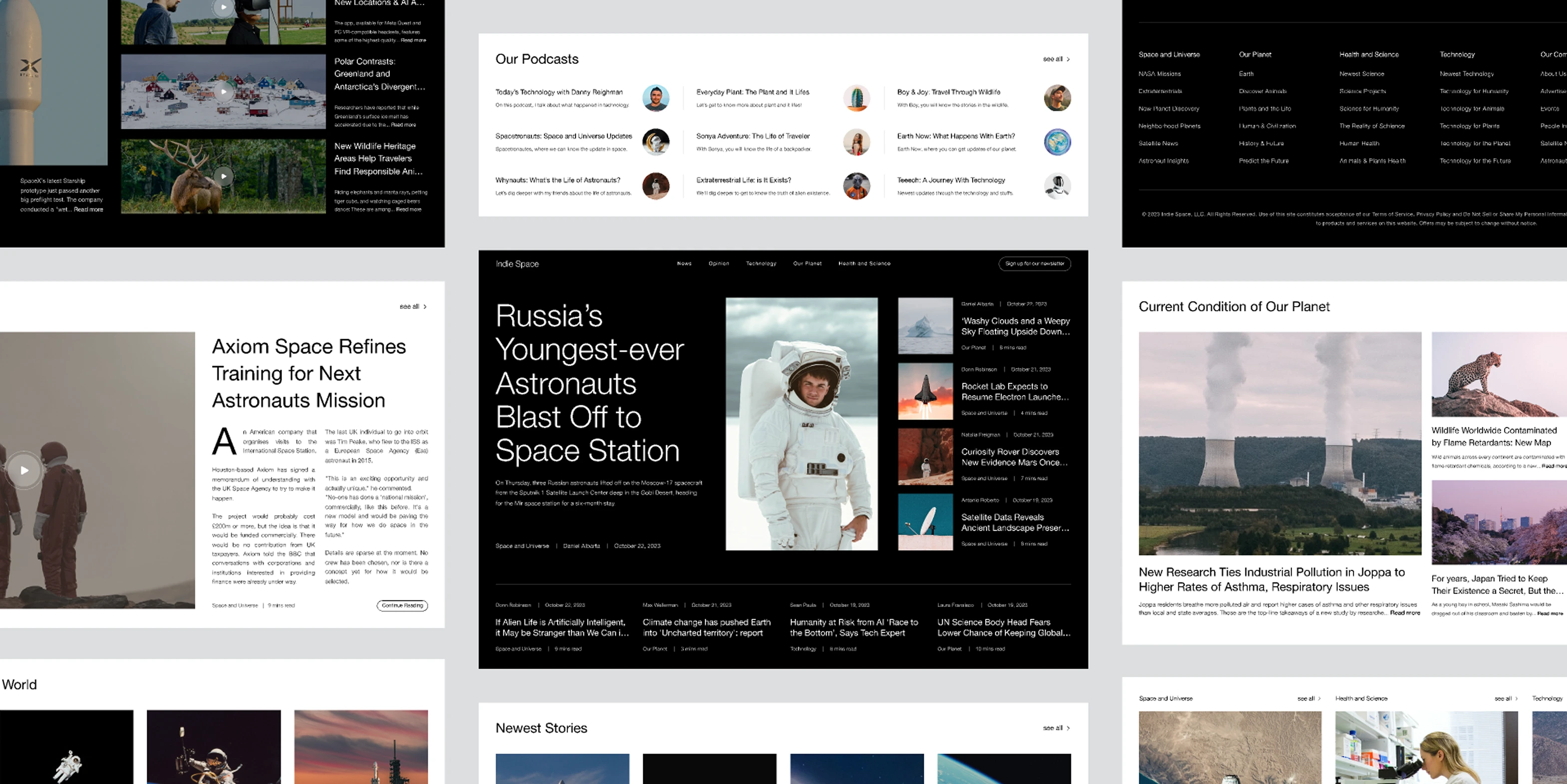Screen dimensions: 1567x784
Task: Open the Technology menu in Indie Space navbar
Action: click(x=761, y=264)
